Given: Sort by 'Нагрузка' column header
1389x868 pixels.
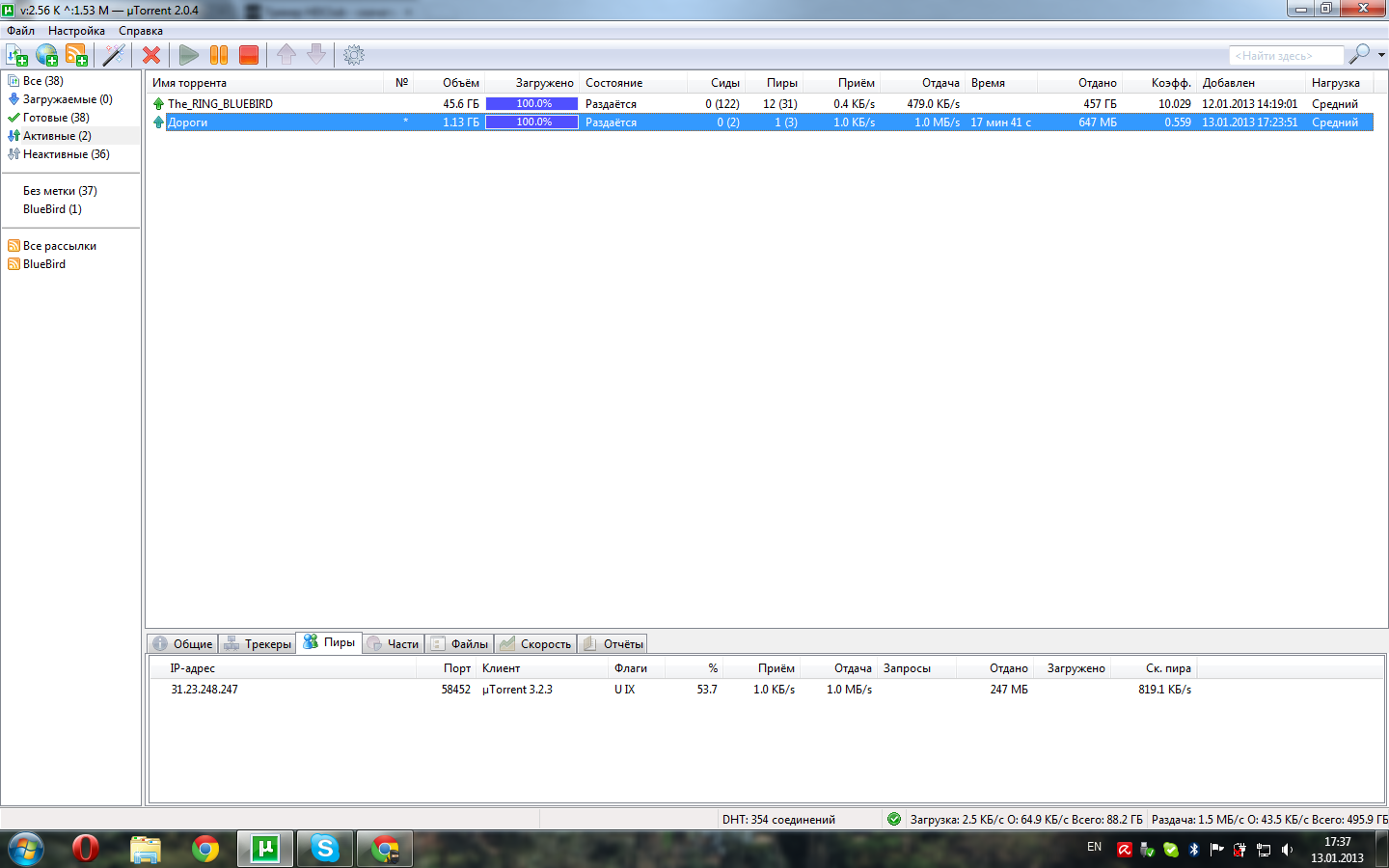Looking at the screenshot, I should click(x=1336, y=83).
